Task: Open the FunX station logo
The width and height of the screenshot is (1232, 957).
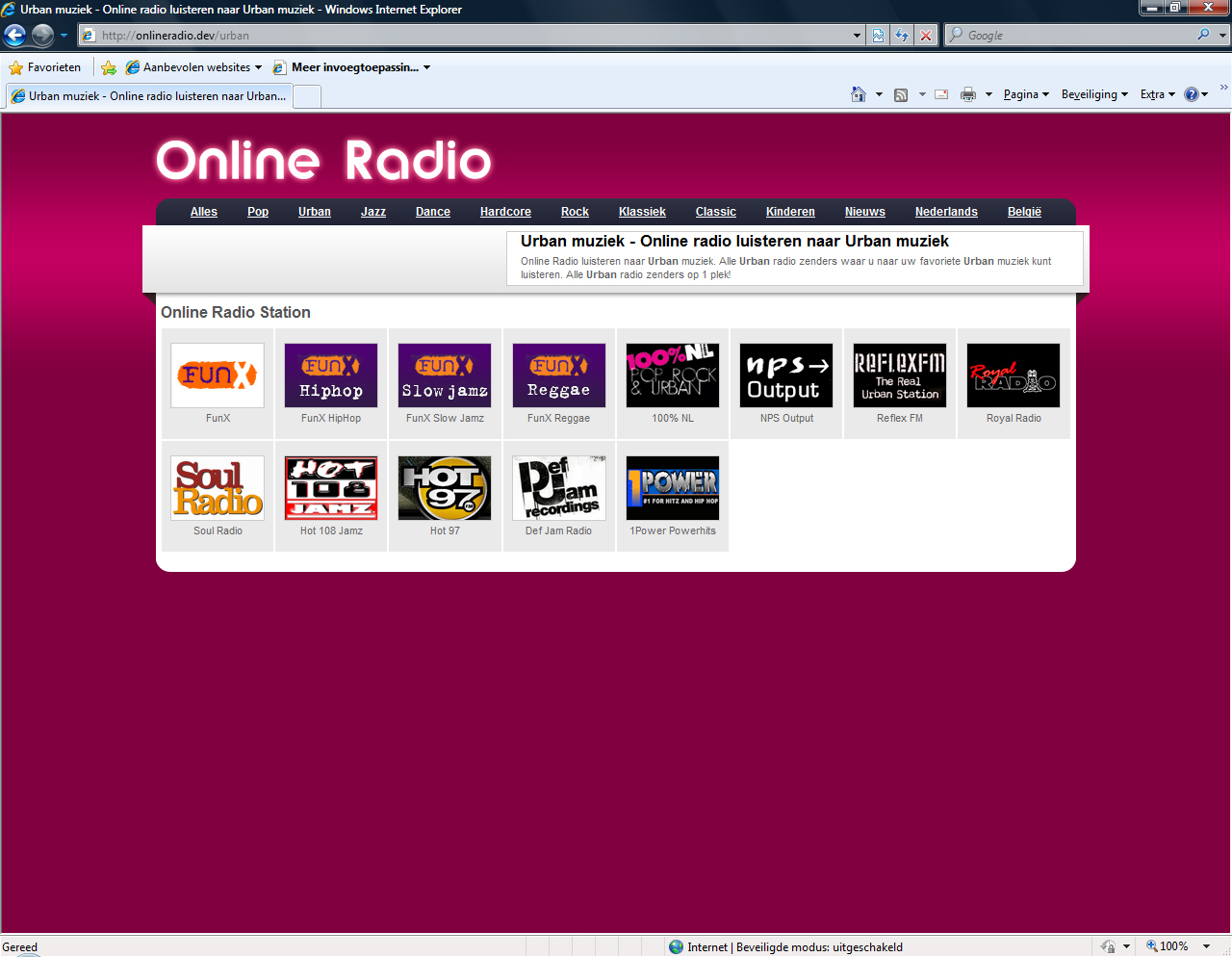Action: [x=218, y=375]
